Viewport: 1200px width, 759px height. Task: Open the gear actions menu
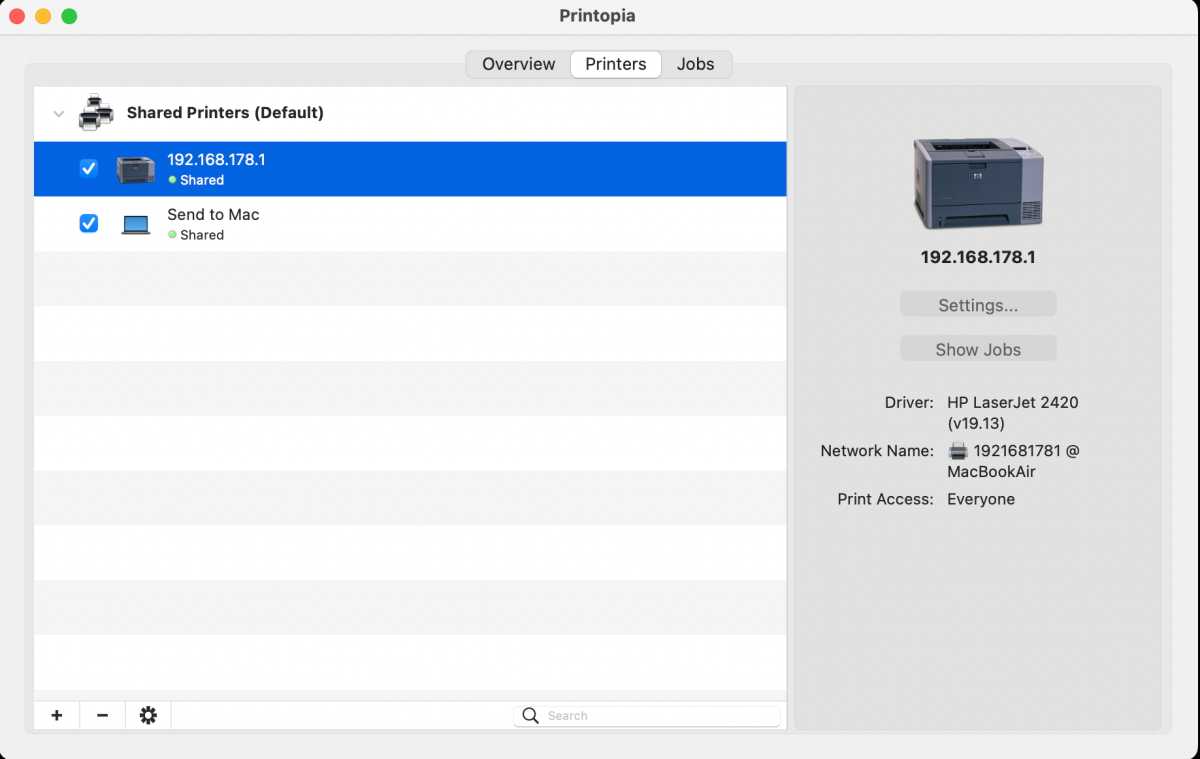point(148,715)
